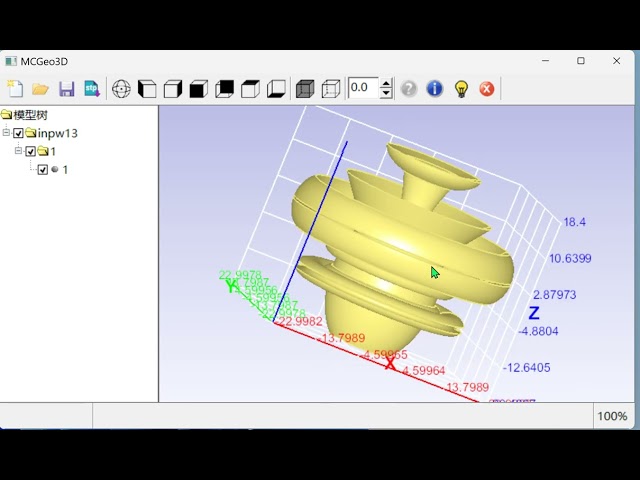Click the -13.7989 X-axis value
640x480 pixels.
(x=342, y=338)
